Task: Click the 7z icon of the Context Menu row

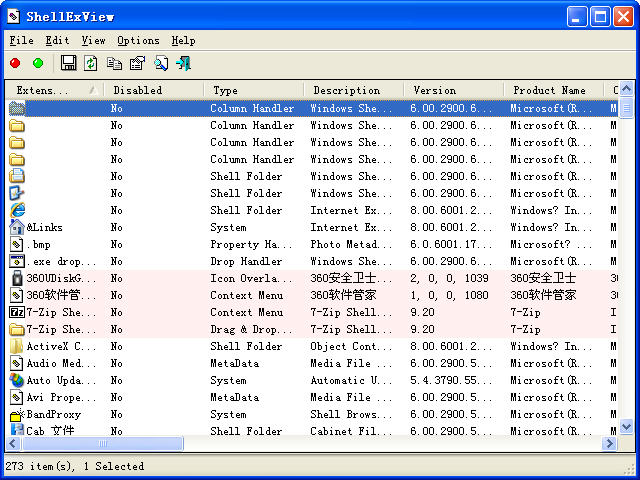Action: (17, 312)
